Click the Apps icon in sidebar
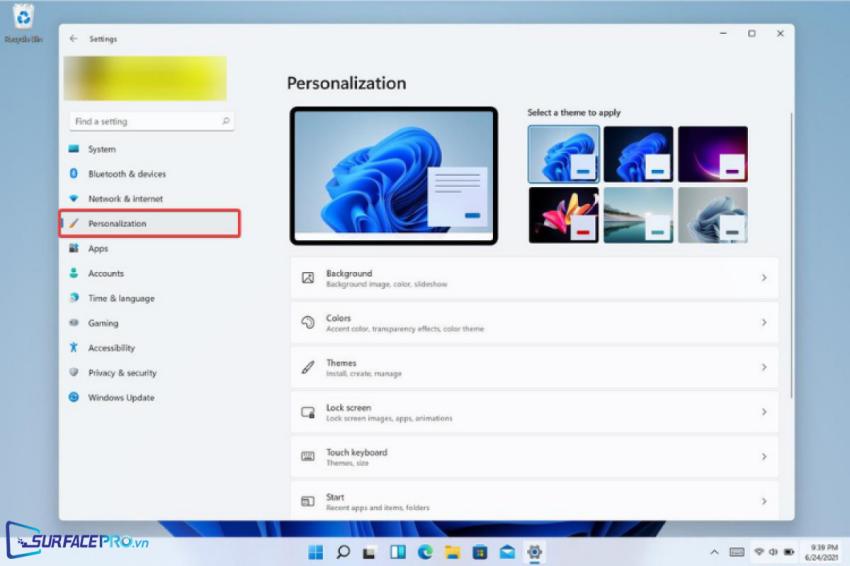The image size is (850, 566). (74, 248)
